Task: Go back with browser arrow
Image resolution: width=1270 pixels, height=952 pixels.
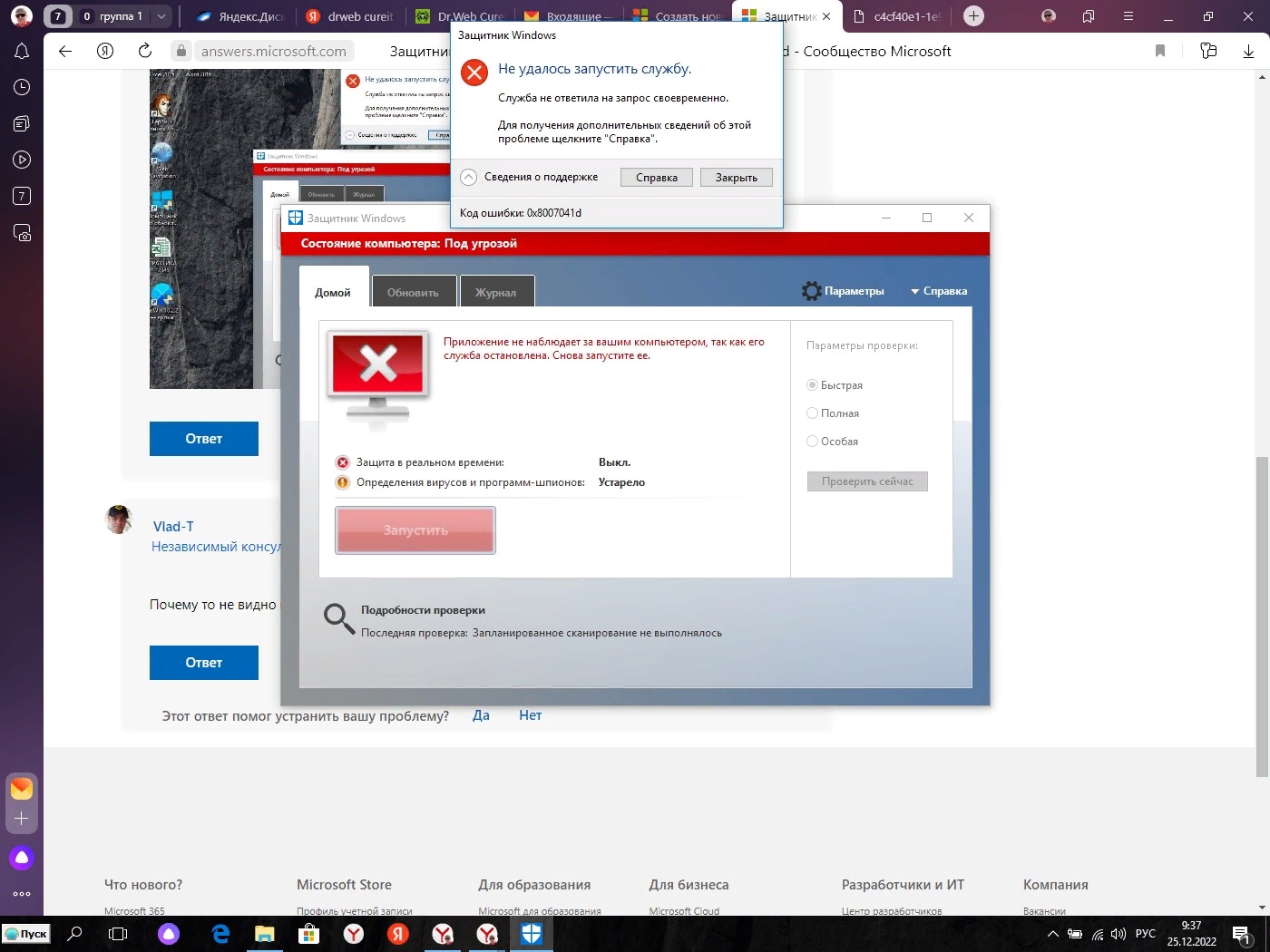Action: coord(65,52)
